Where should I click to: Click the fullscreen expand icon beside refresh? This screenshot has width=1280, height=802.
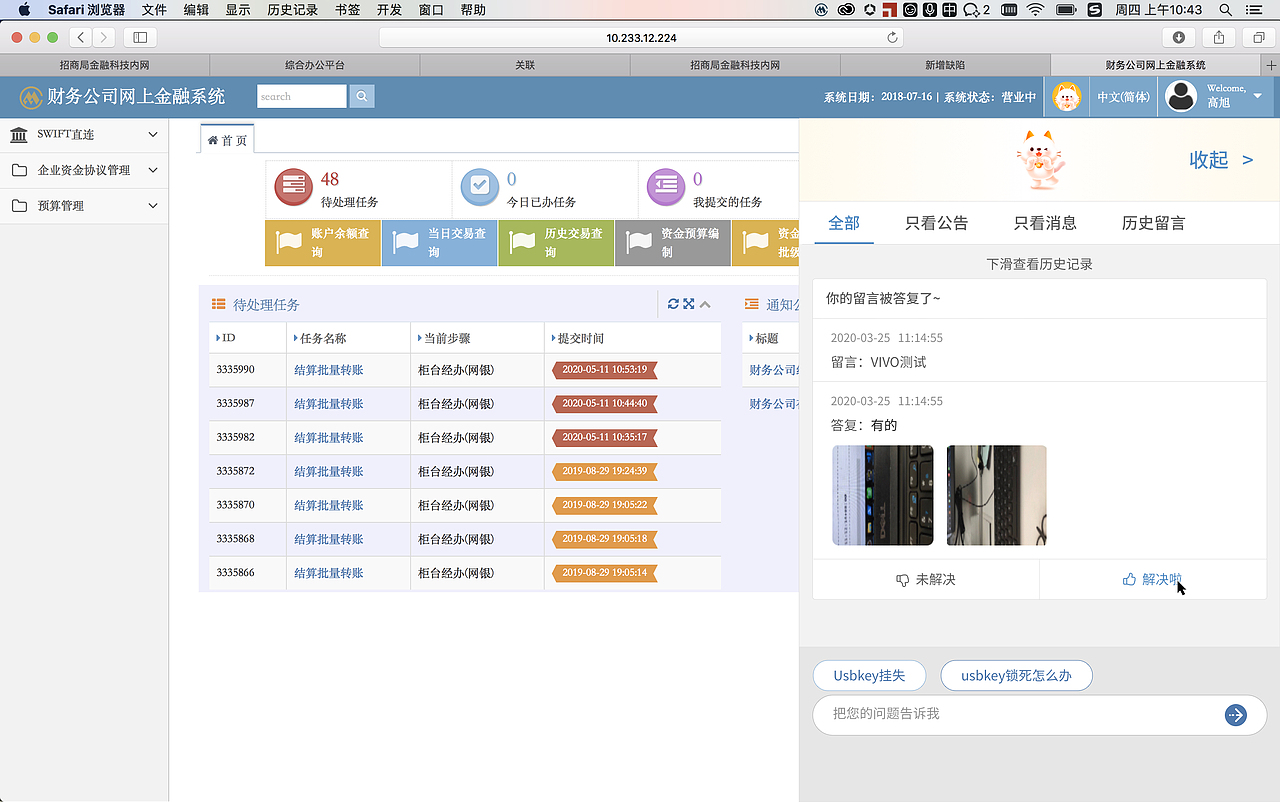[688, 304]
